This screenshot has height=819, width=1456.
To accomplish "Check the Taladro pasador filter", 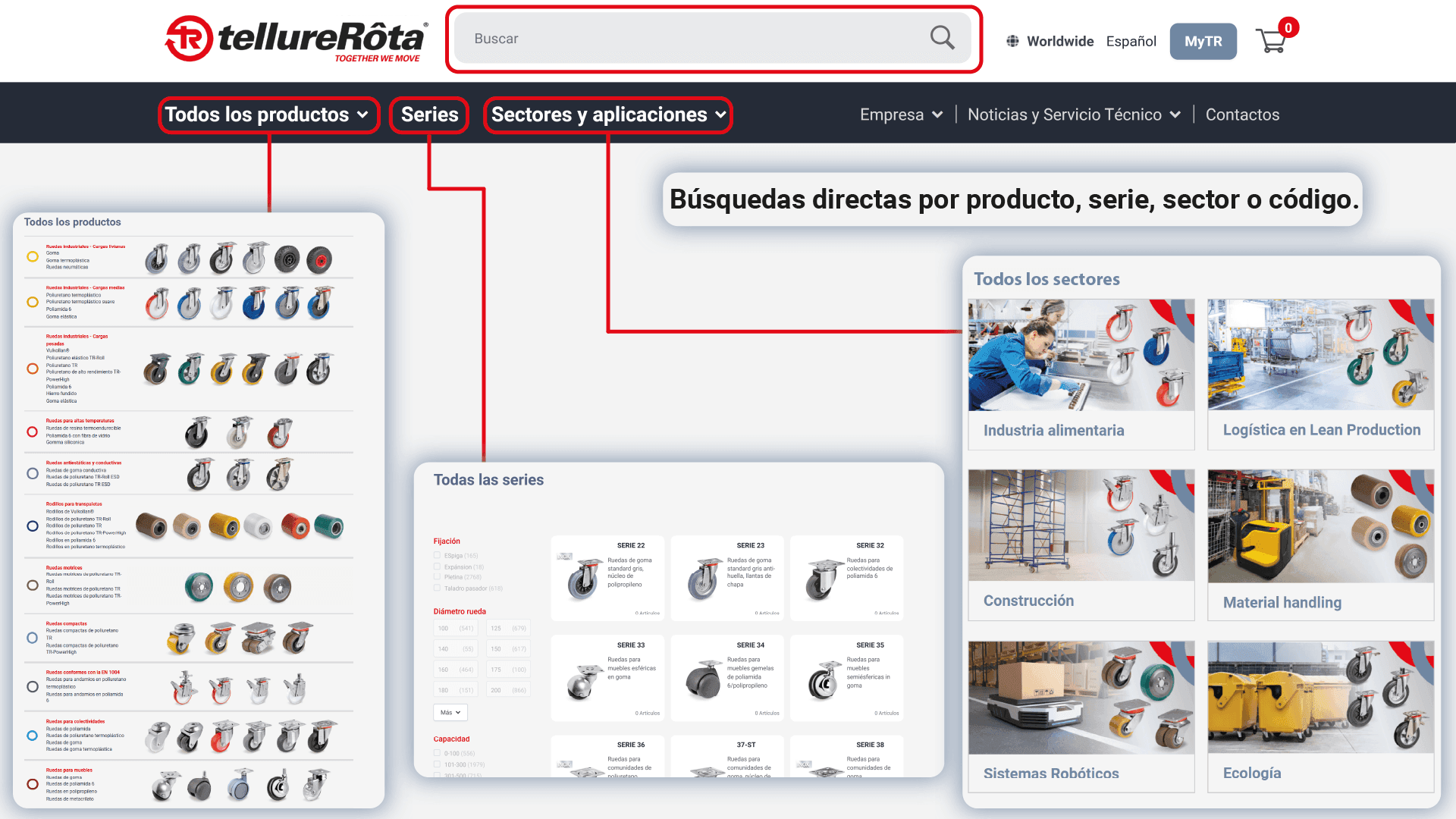I will (x=437, y=588).
